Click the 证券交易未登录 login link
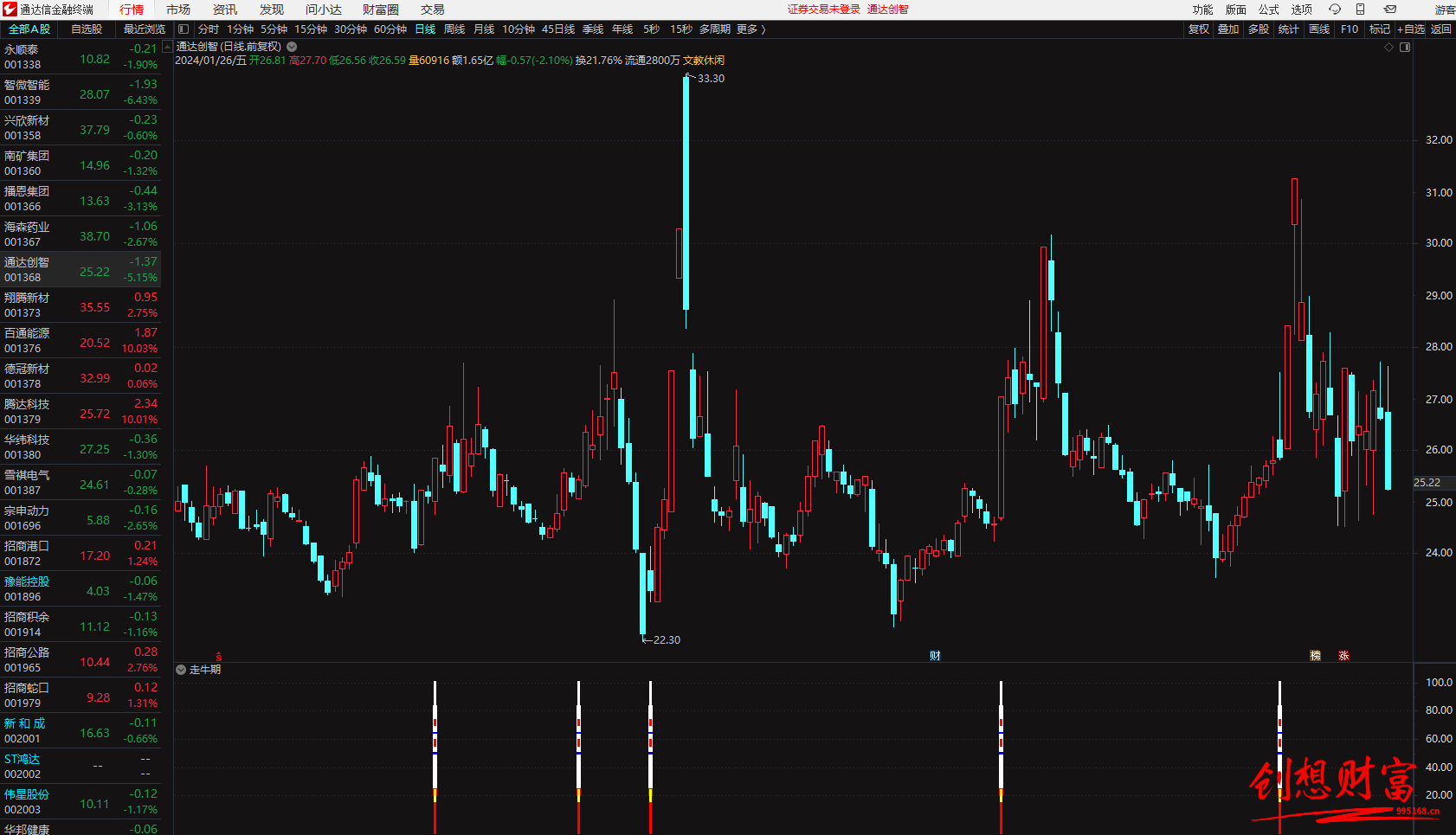The height and width of the screenshot is (835, 1456). click(x=824, y=10)
